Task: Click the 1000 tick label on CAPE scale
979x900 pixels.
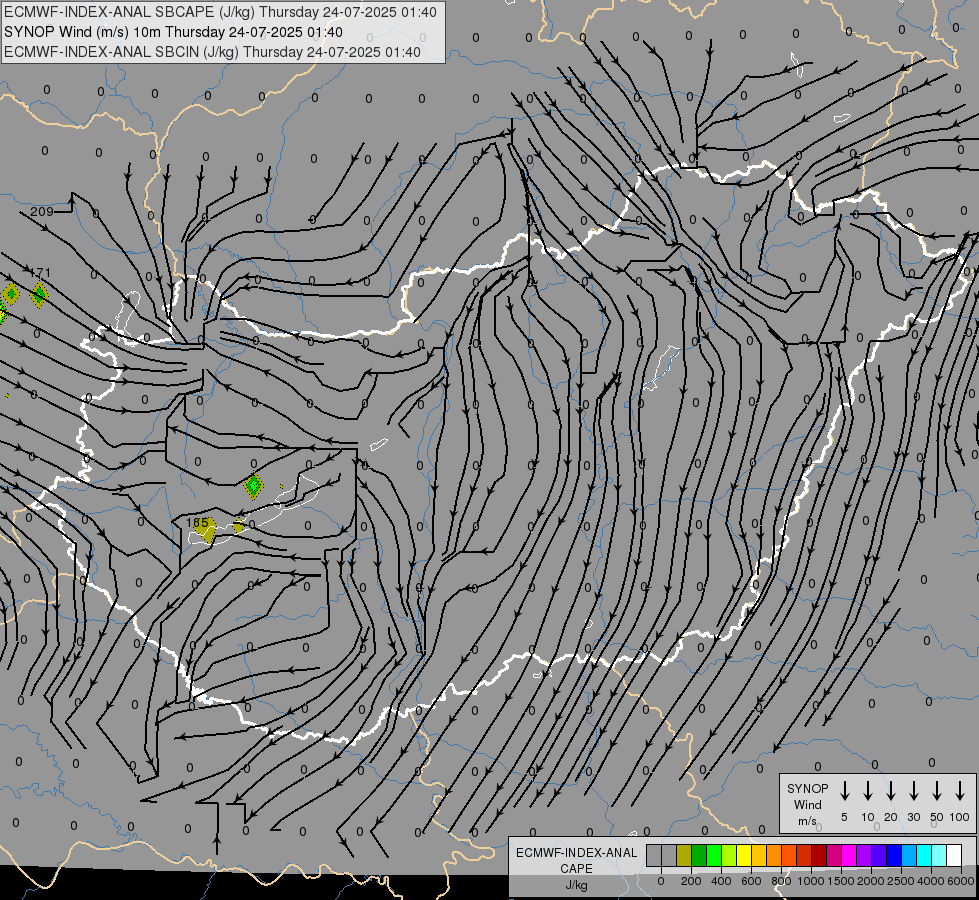Action: [810, 881]
